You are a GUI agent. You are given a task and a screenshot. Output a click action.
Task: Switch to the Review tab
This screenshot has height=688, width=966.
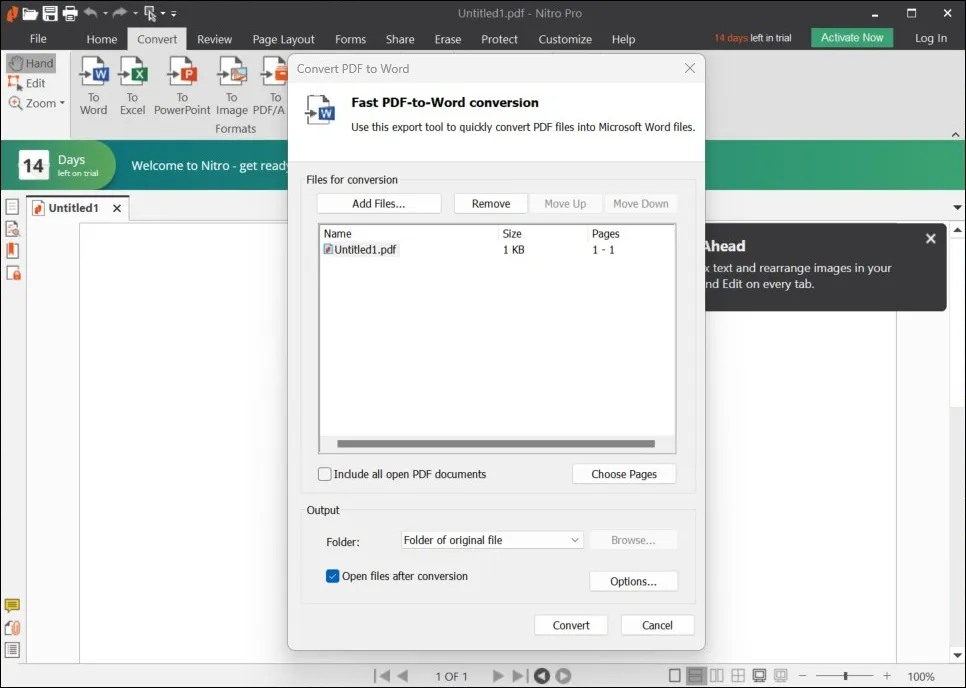click(x=214, y=39)
